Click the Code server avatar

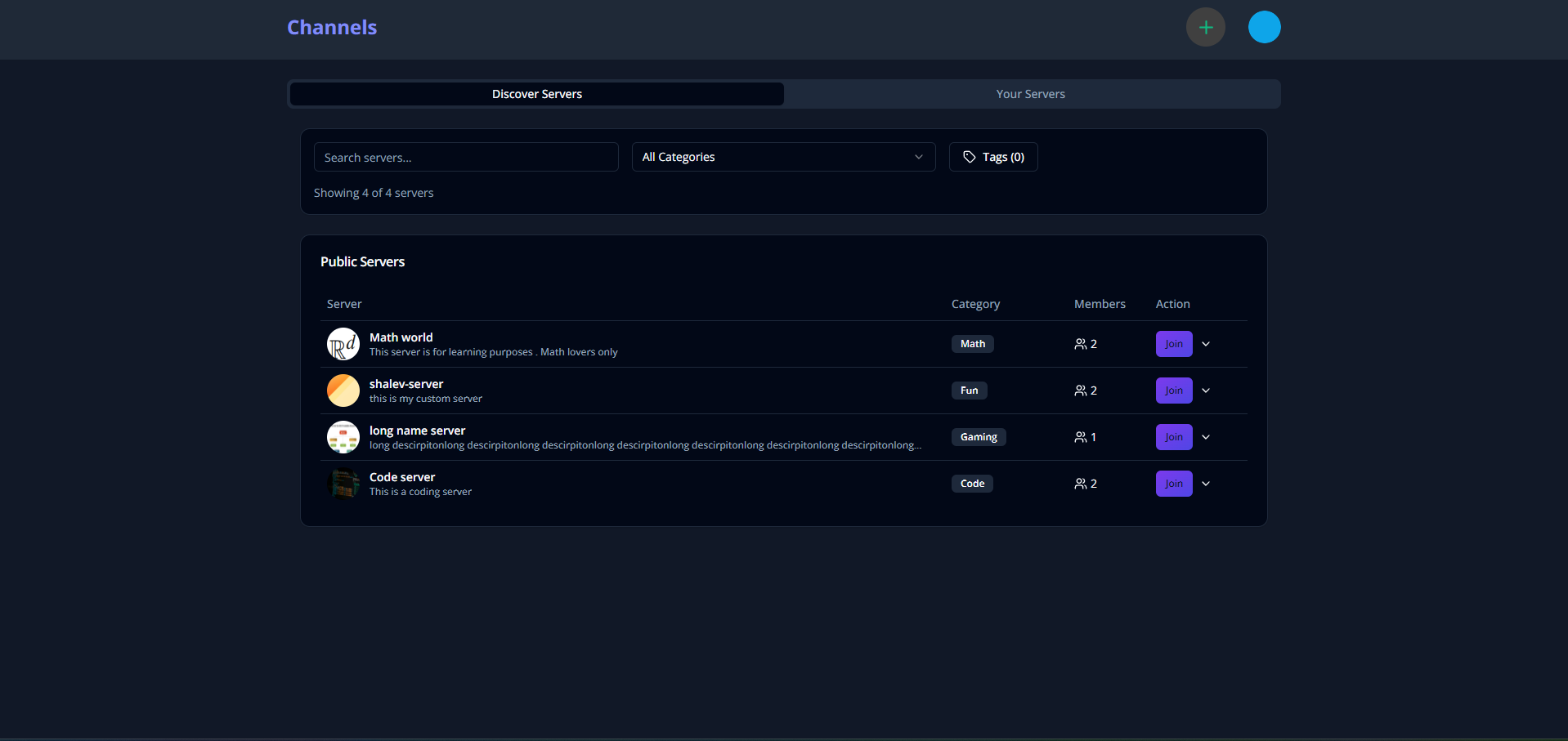(x=343, y=484)
